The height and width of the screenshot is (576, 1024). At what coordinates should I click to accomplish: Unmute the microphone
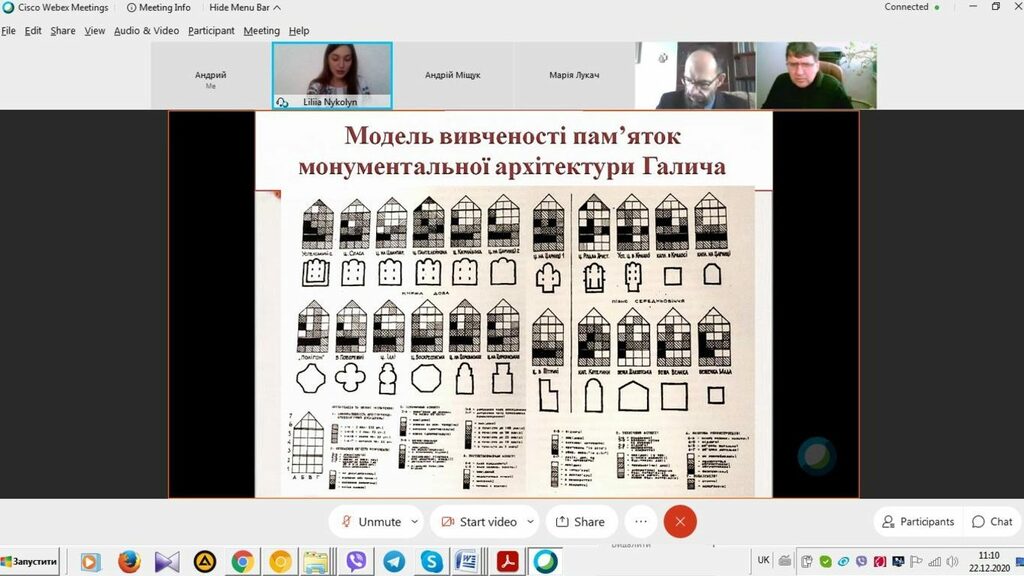click(370, 521)
